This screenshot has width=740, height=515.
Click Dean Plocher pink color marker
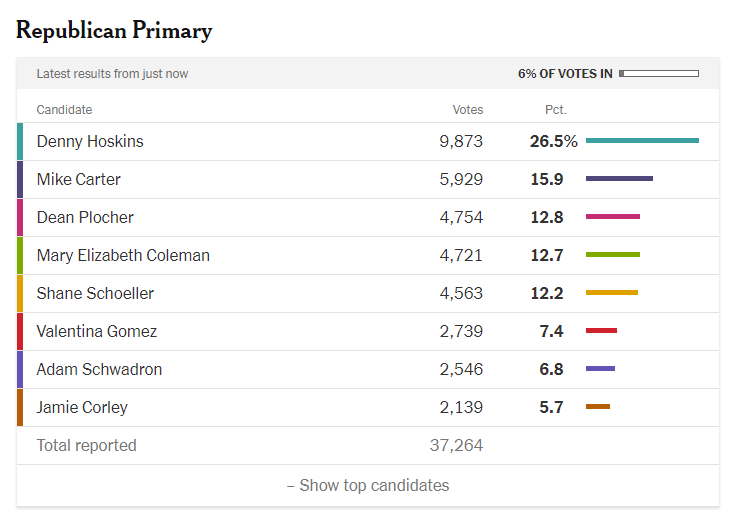tap(20, 218)
